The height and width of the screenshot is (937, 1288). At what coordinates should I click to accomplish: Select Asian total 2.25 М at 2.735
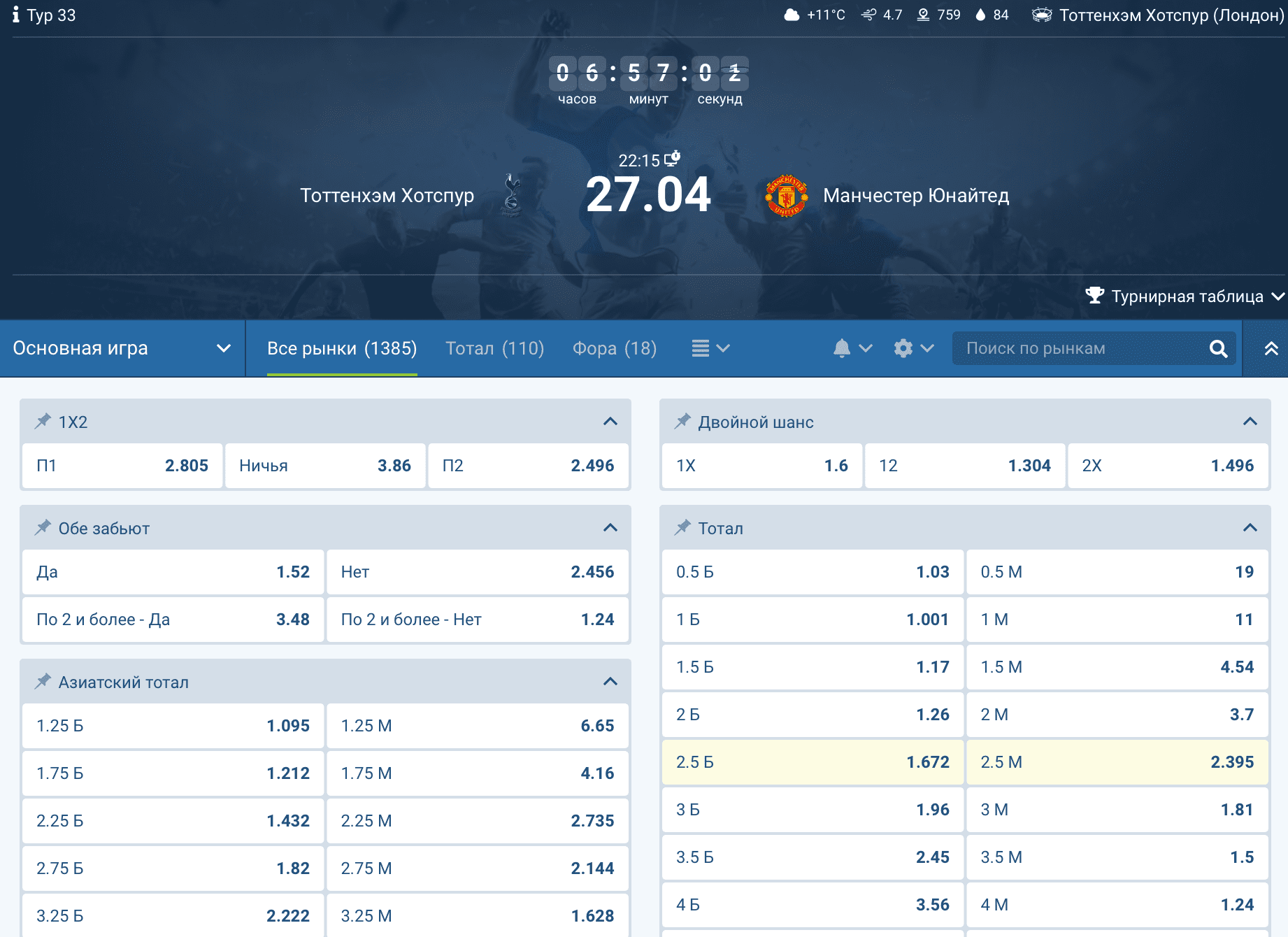tap(478, 821)
